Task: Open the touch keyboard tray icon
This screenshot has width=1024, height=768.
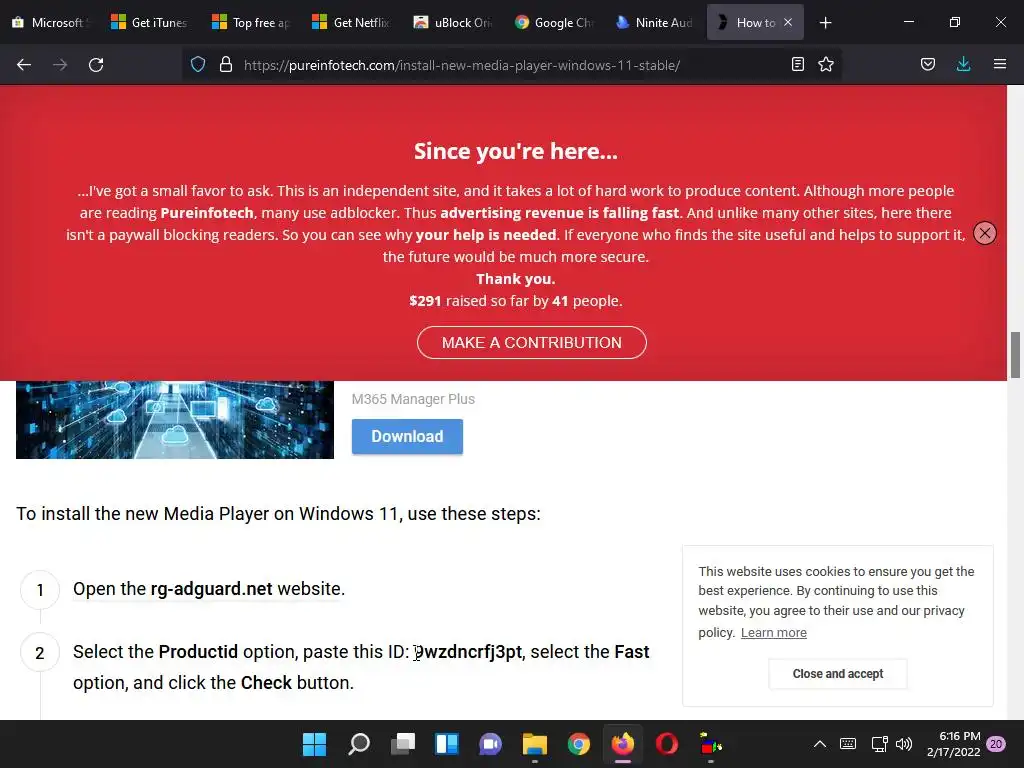Action: click(848, 744)
